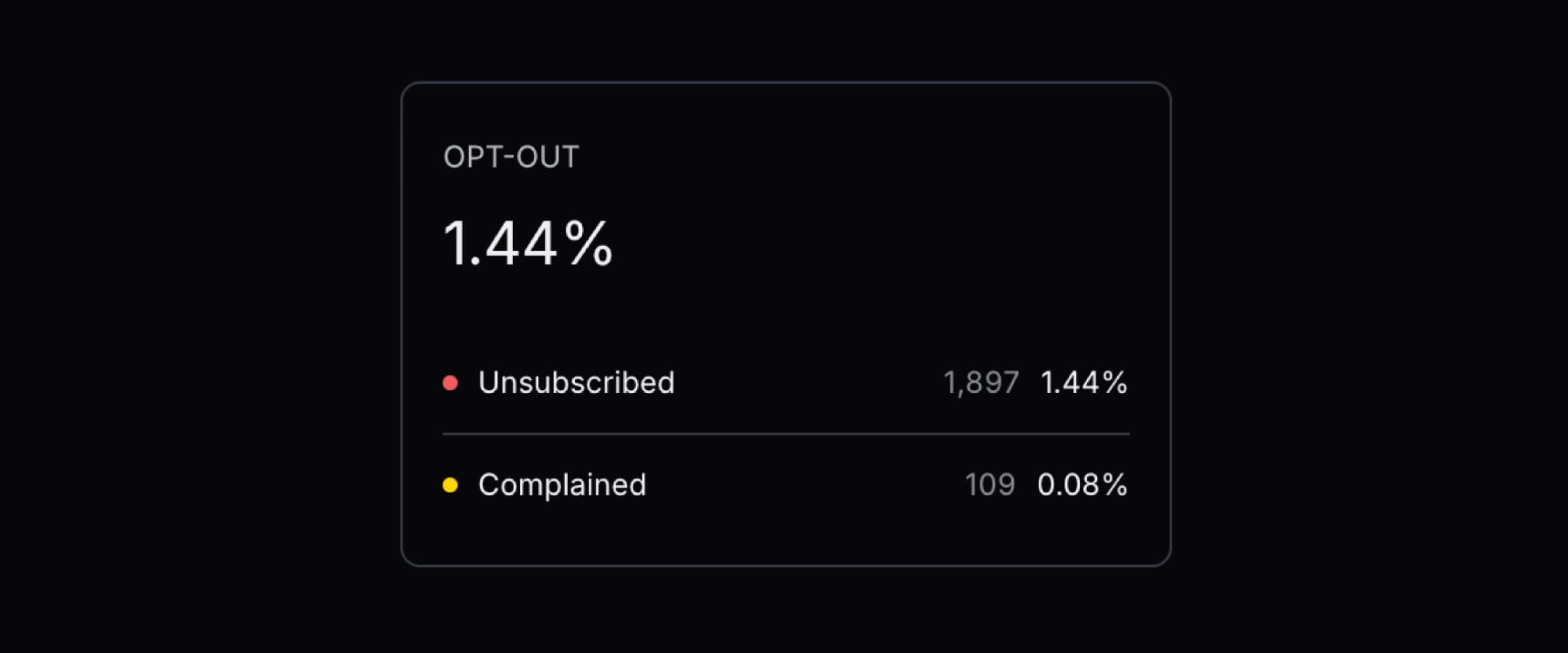The image size is (1568, 653).
Task: Click the 0.08% value beside Complained
Action: tap(1083, 485)
